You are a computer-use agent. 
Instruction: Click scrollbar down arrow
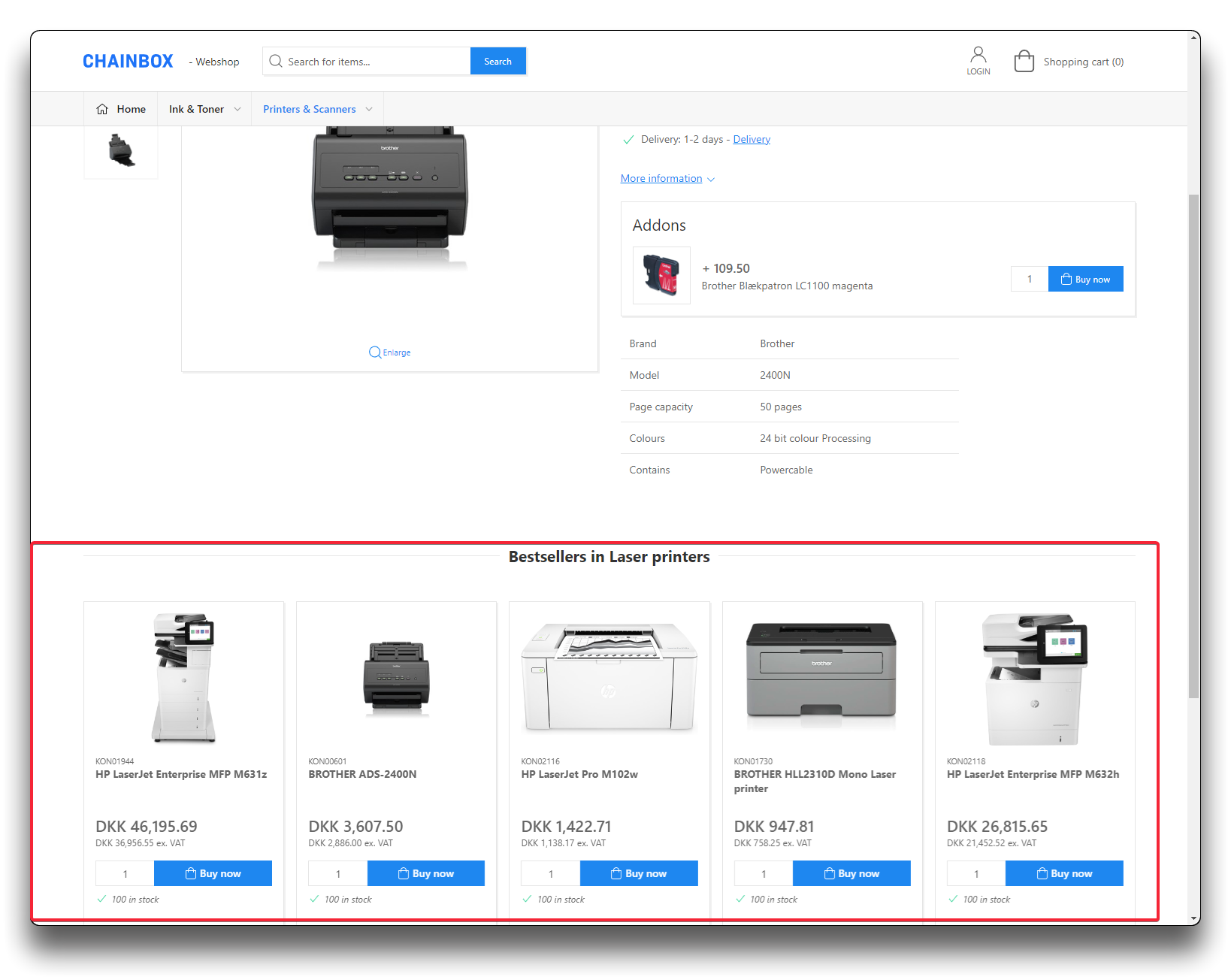pyautogui.click(x=1194, y=918)
